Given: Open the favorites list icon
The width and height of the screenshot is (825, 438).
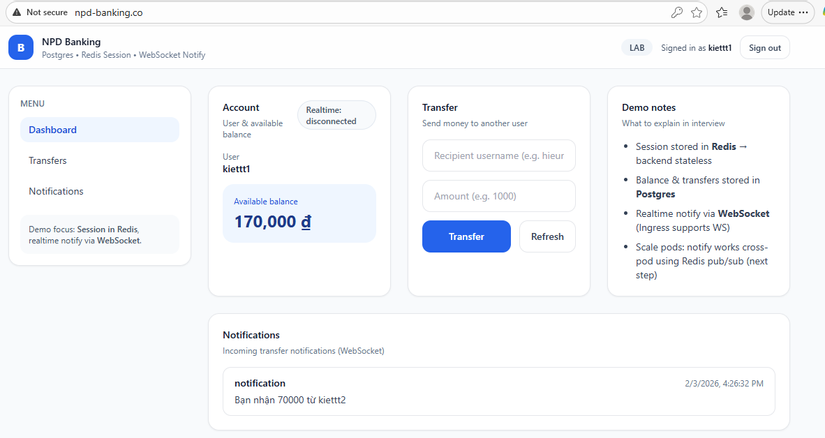Looking at the screenshot, I should [721, 13].
